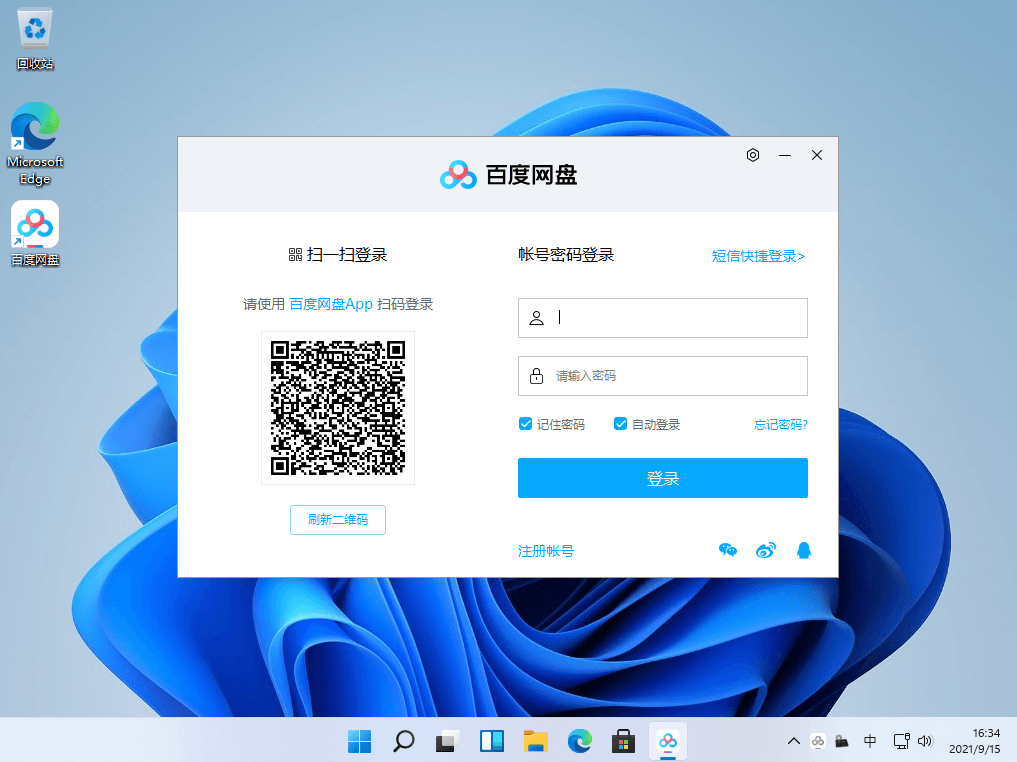Screen dimensions: 1017x762
Task: Select 百度网盘 desktop shortcut
Action: (x=35, y=233)
